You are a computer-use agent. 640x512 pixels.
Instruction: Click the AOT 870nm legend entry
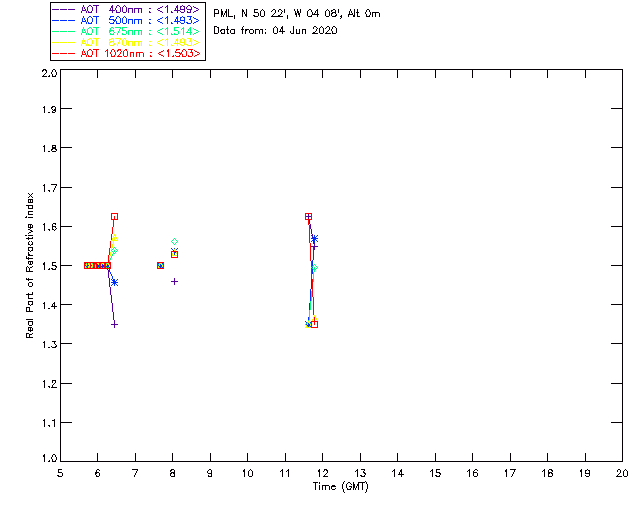pyautogui.click(x=126, y=42)
